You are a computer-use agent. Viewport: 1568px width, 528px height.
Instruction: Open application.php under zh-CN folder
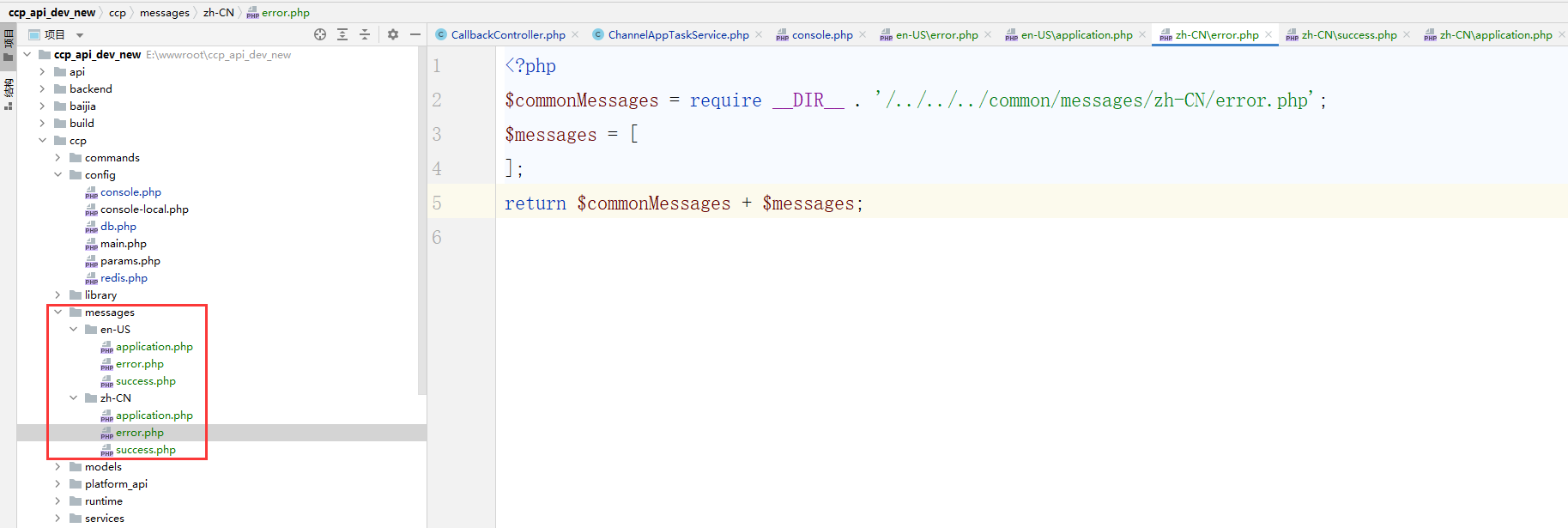(x=154, y=415)
